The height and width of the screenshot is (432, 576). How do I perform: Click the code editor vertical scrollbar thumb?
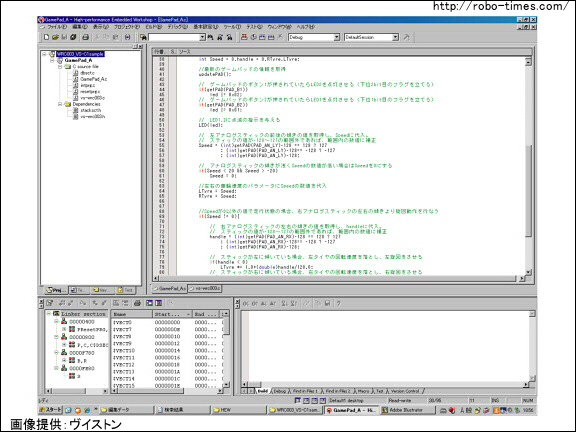click(528, 191)
